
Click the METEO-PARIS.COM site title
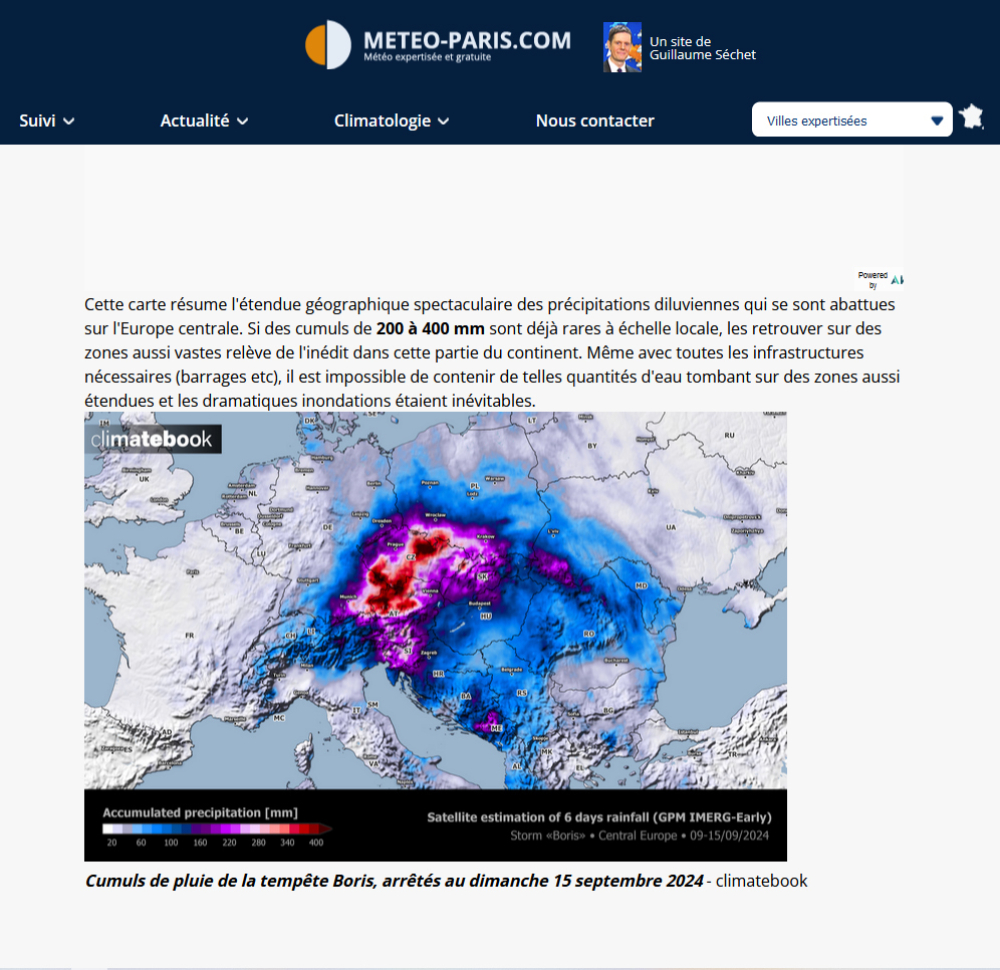(x=467, y=41)
